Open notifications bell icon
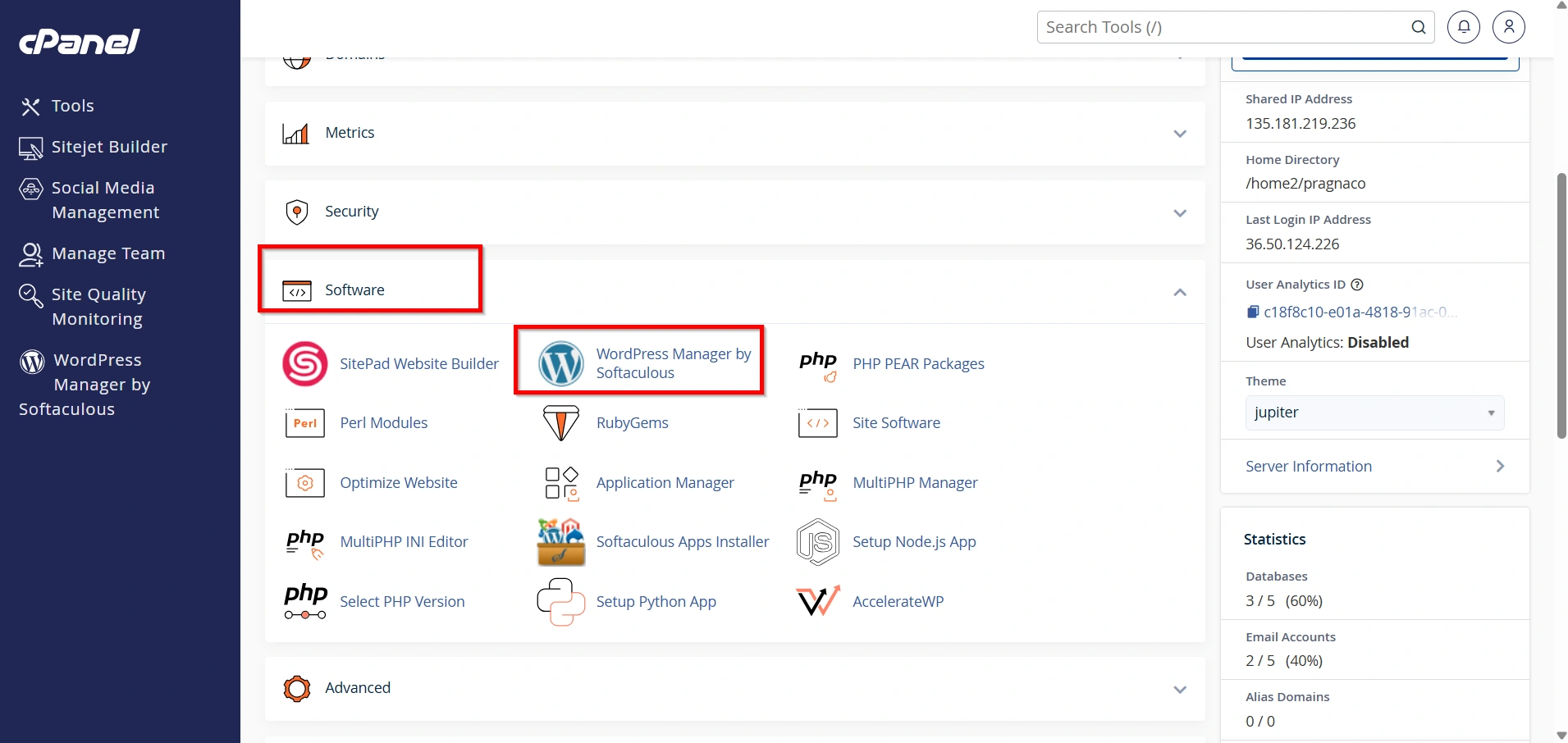 coord(1464,27)
